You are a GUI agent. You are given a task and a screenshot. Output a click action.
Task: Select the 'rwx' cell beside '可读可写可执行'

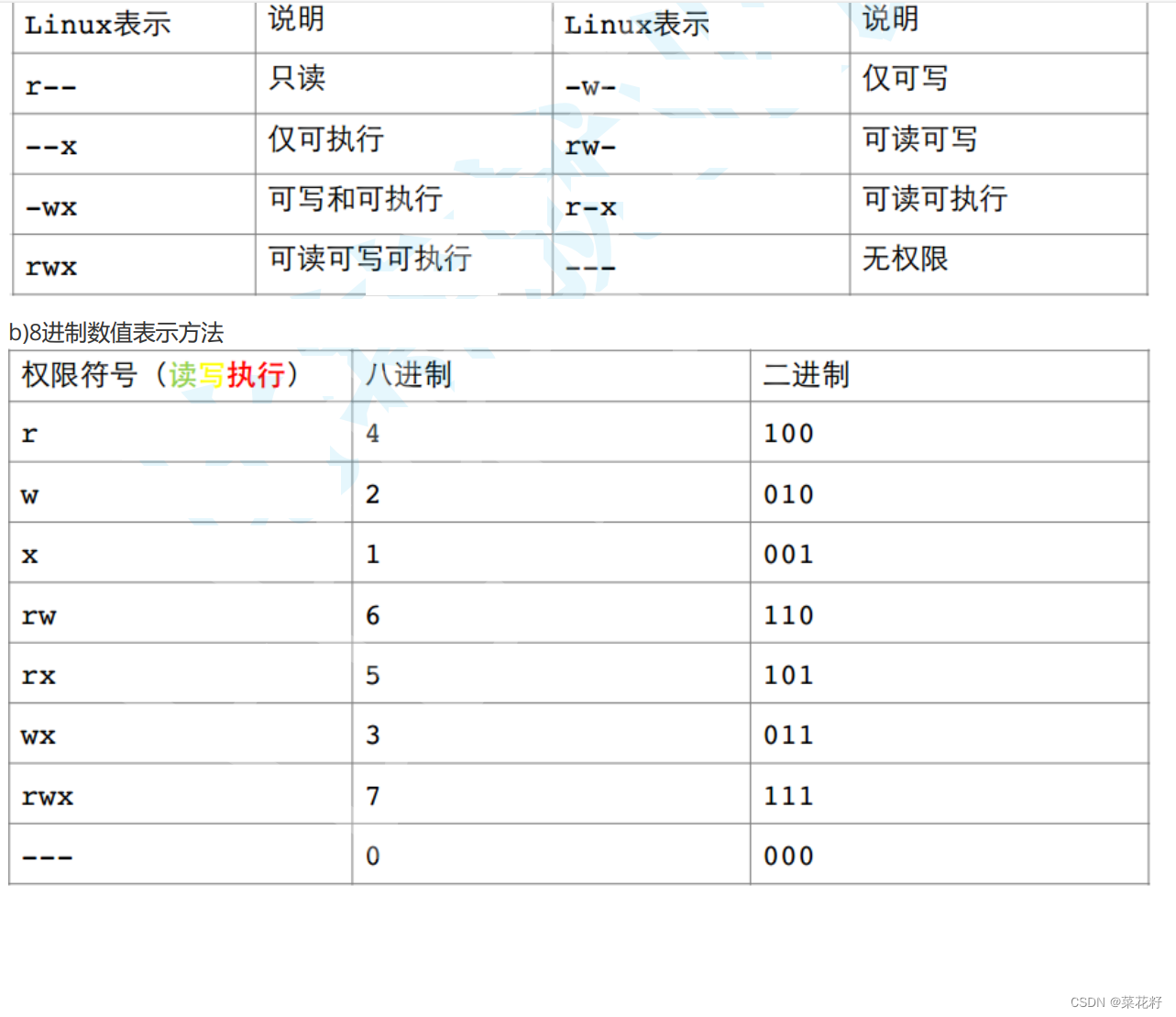click(134, 265)
